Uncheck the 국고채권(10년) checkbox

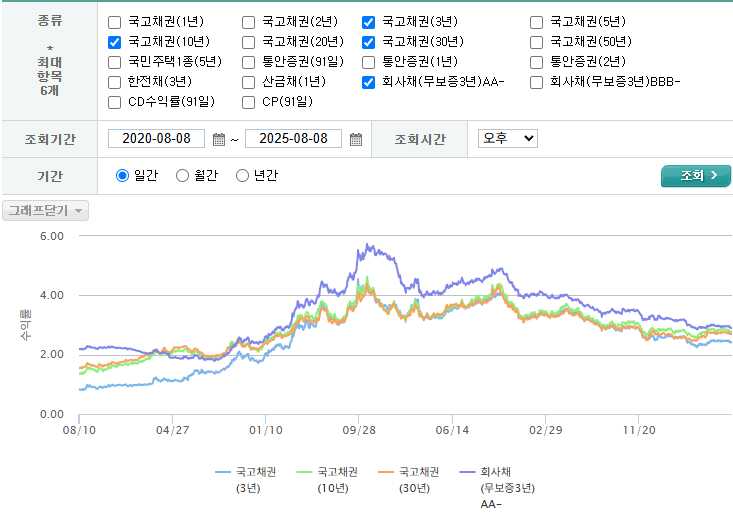(114, 42)
